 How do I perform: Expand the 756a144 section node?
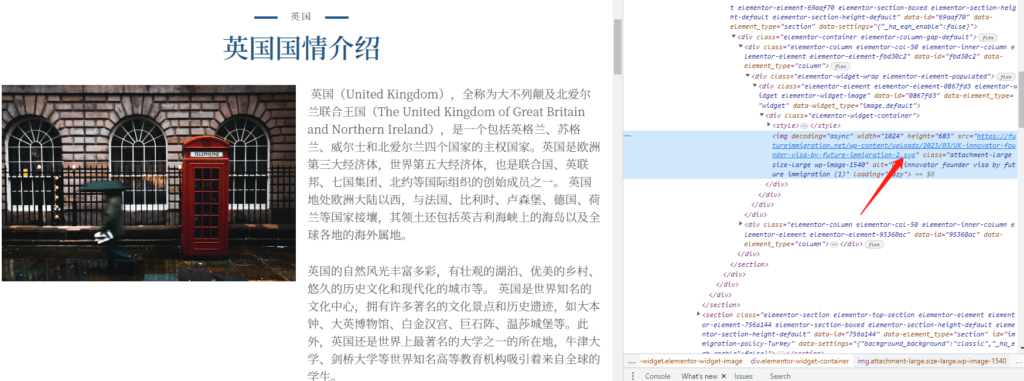pos(699,314)
